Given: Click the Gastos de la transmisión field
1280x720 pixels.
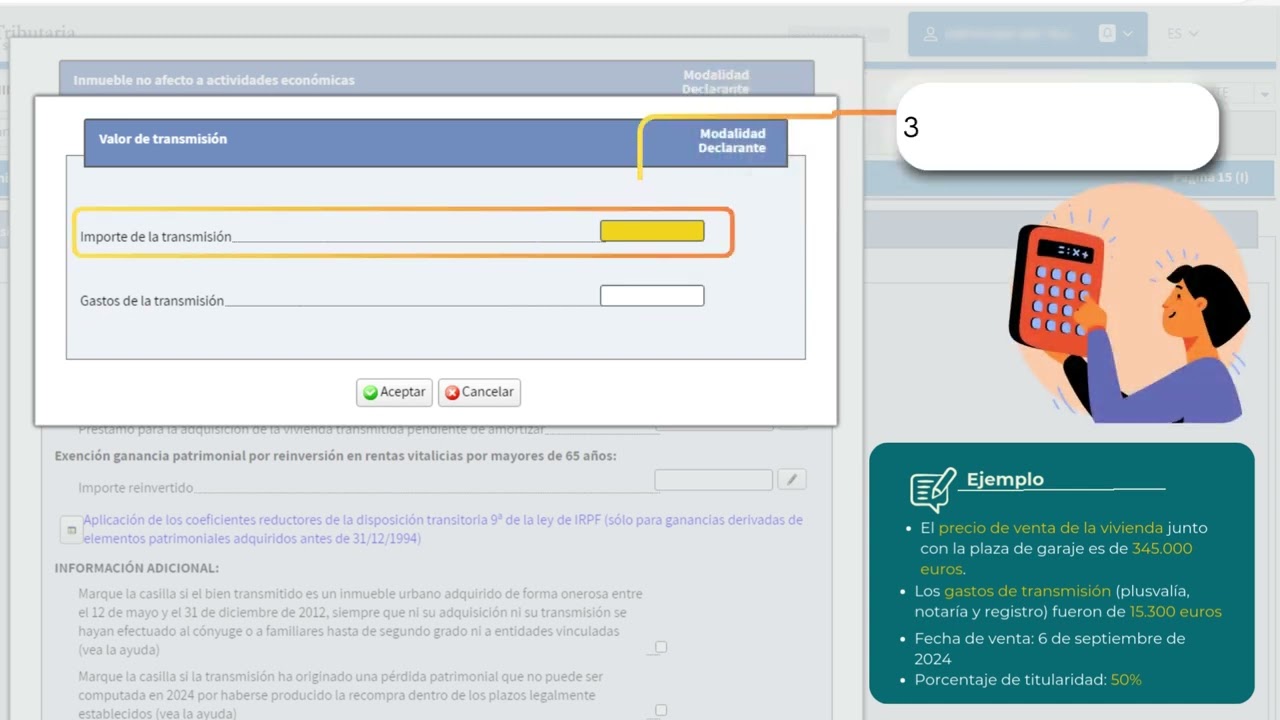Looking at the screenshot, I should [652, 296].
